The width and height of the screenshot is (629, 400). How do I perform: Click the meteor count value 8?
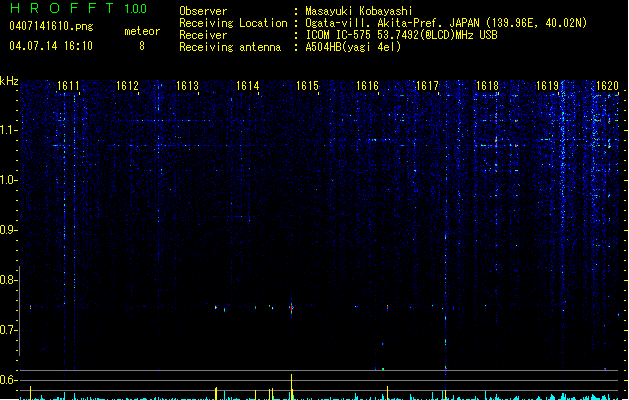pyautogui.click(x=142, y=46)
